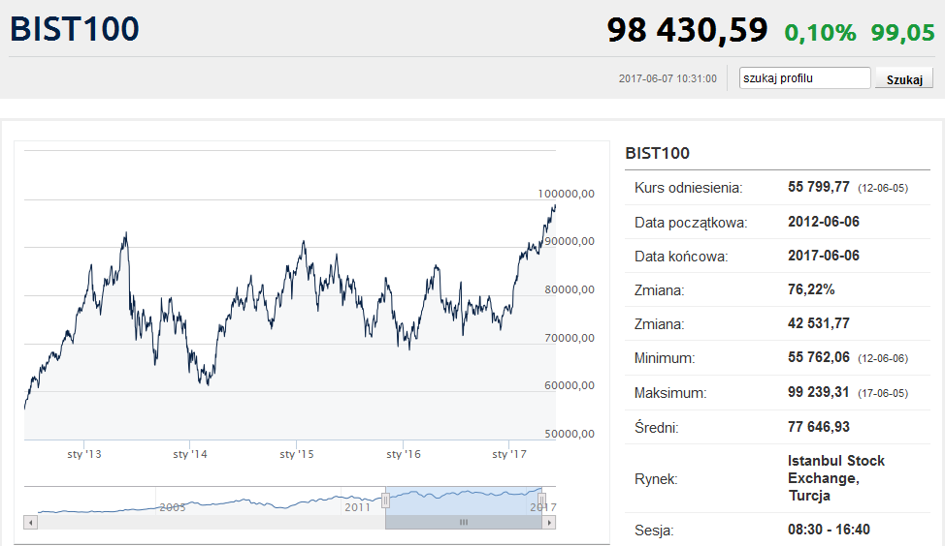Viewport: 945px width, 546px height.
Task: Click the left range handle in navigator
Action: click(x=385, y=500)
